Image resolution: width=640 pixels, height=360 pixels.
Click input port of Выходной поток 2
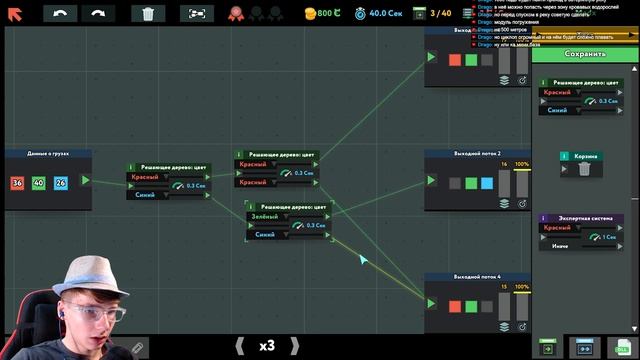click(431, 180)
